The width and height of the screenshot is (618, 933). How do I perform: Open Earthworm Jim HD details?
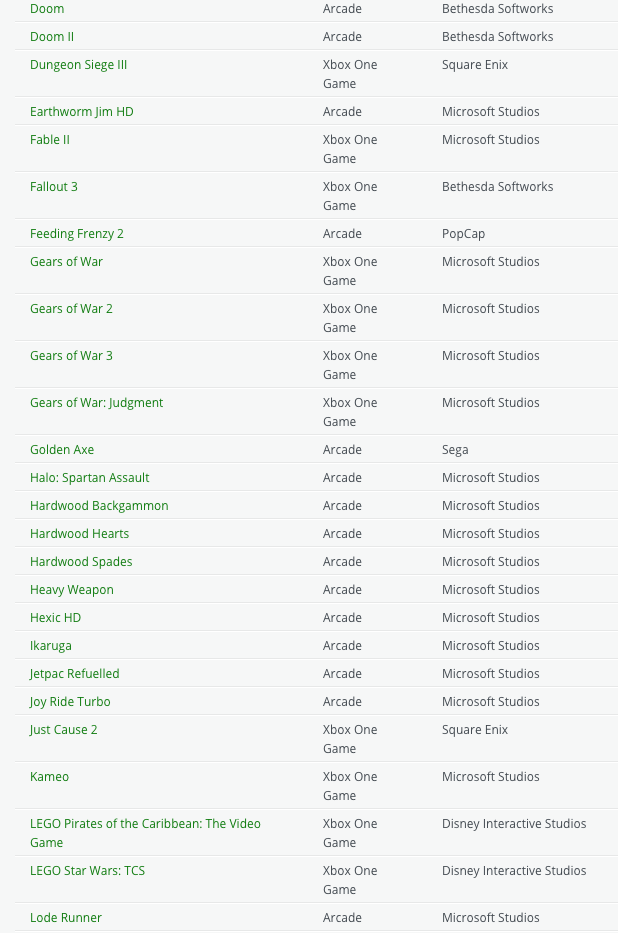coord(81,111)
